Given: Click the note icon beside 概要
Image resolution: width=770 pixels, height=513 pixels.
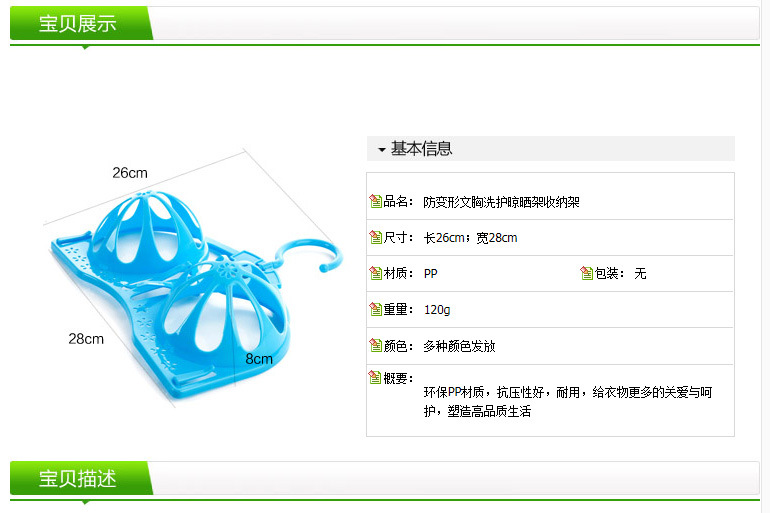Looking at the screenshot, I should pos(375,378).
